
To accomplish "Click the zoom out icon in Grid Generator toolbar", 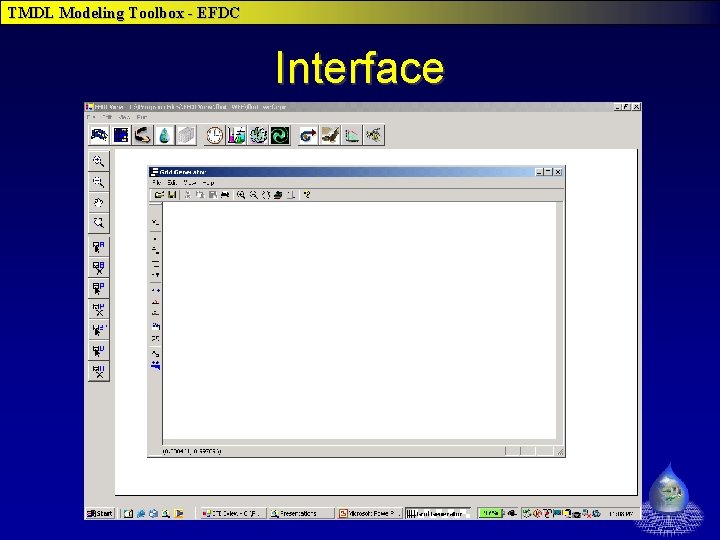I will 253,195.
